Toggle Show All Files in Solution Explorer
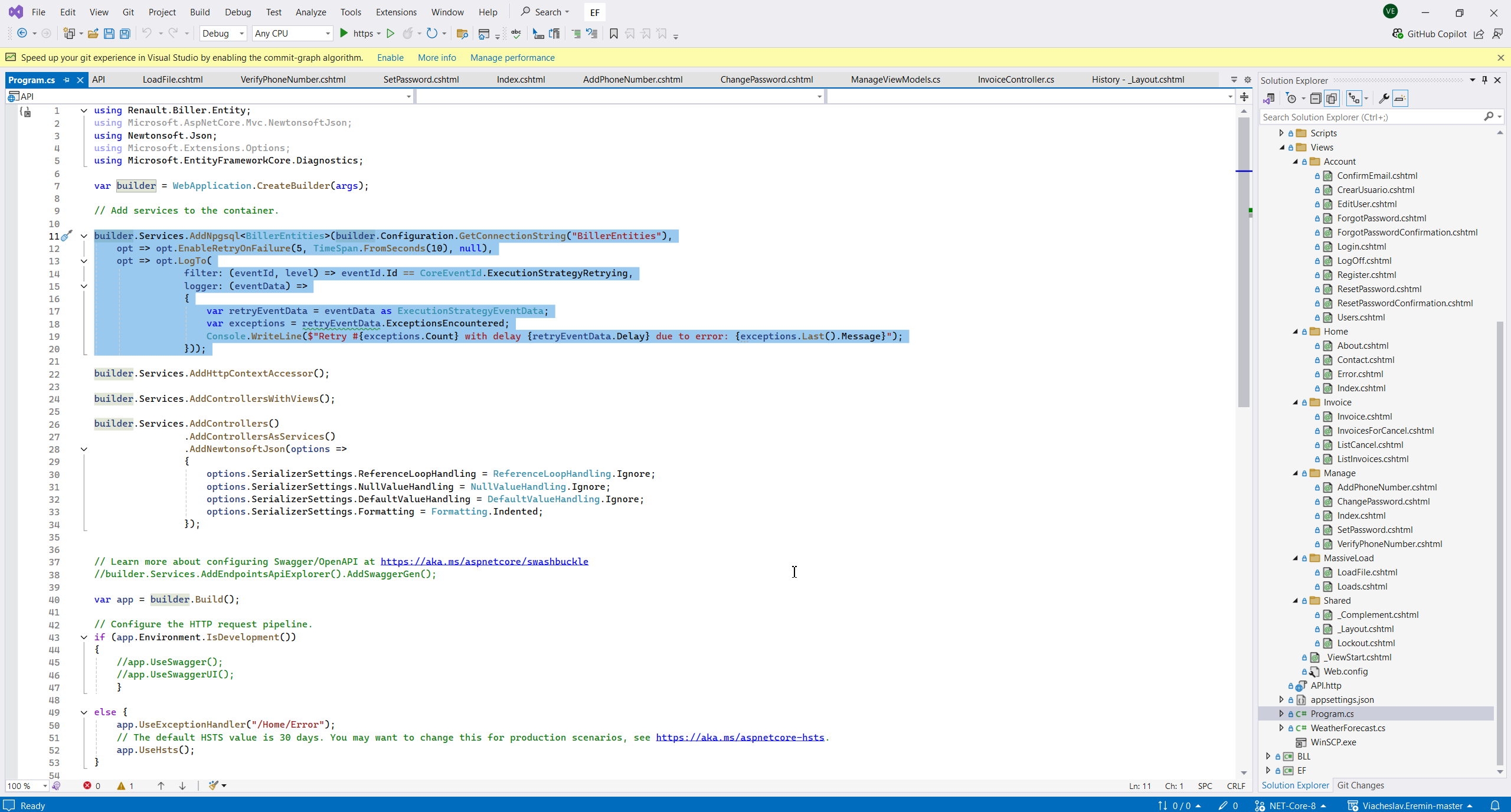Viewport: 1511px width, 812px height. coord(1332,99)
